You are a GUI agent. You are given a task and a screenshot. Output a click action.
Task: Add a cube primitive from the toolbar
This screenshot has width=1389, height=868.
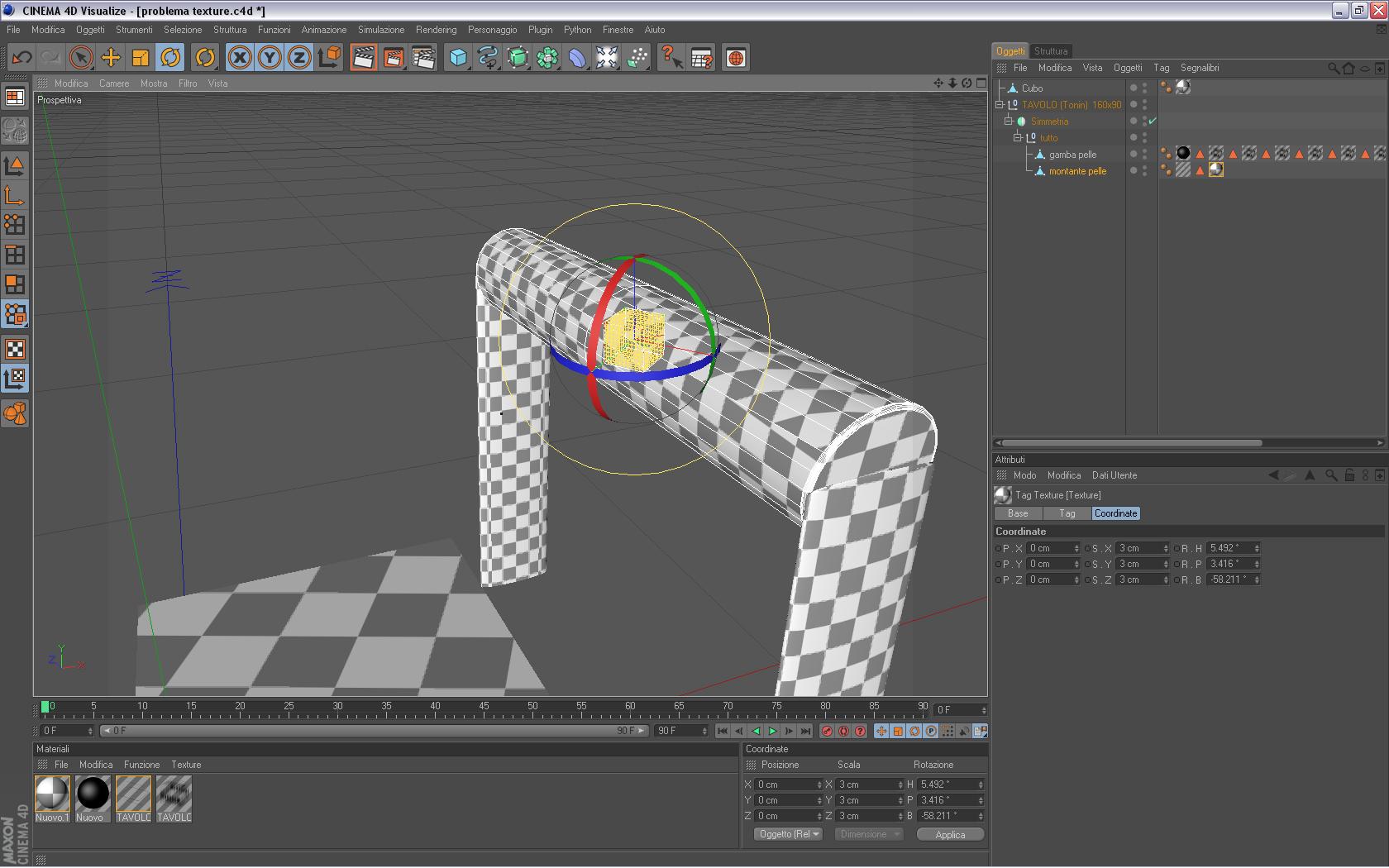tap(458, 57)
